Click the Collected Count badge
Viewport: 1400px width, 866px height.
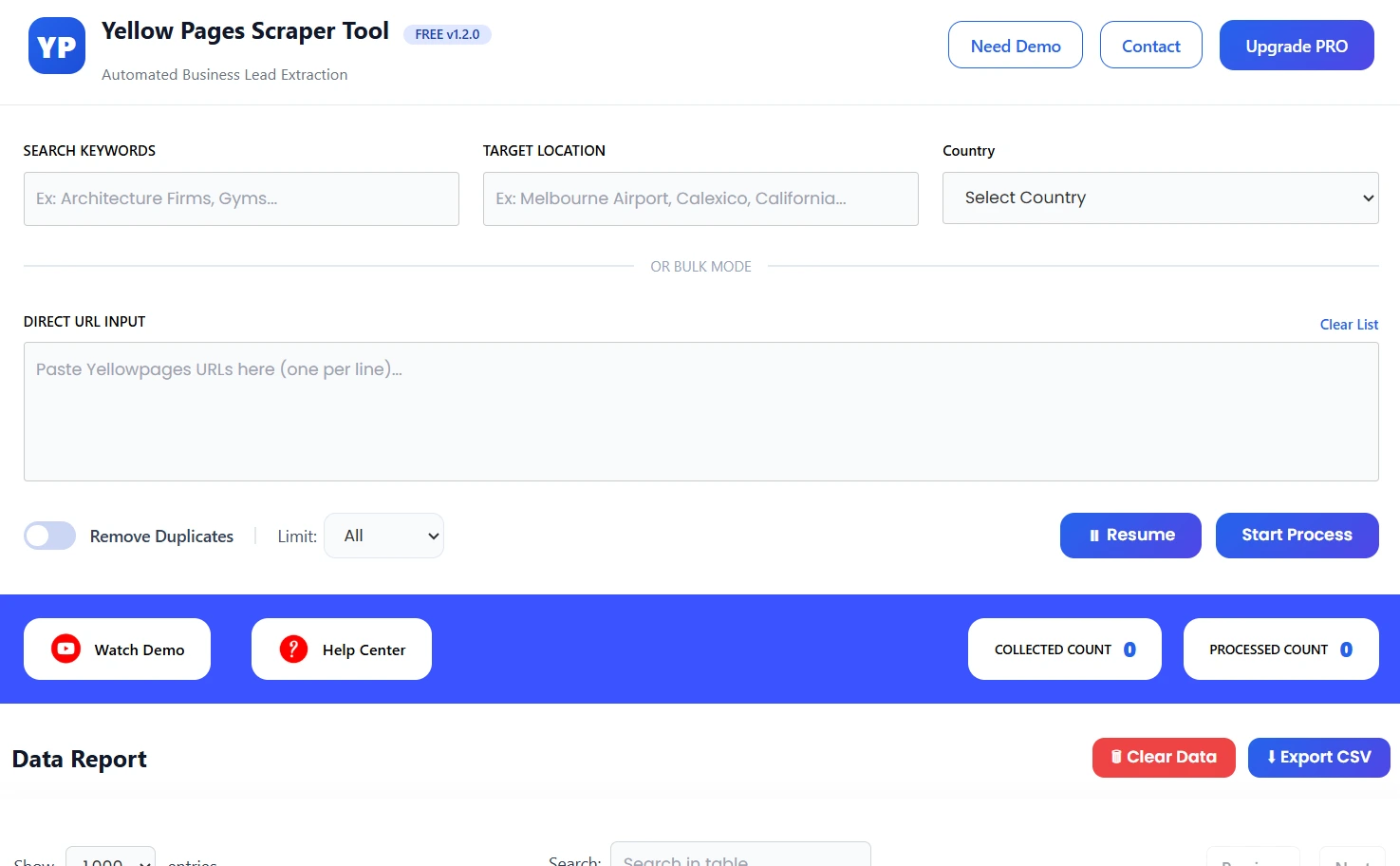(1065, 649)
